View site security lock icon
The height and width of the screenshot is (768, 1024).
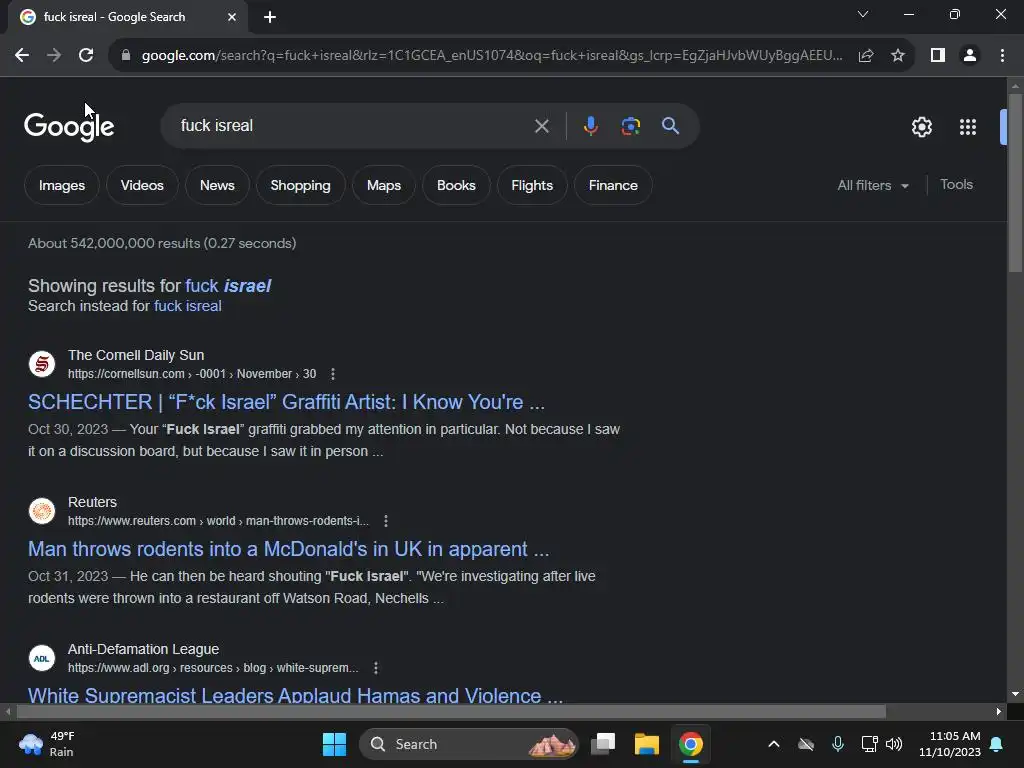pyautogui.click(x=126, y=56)
